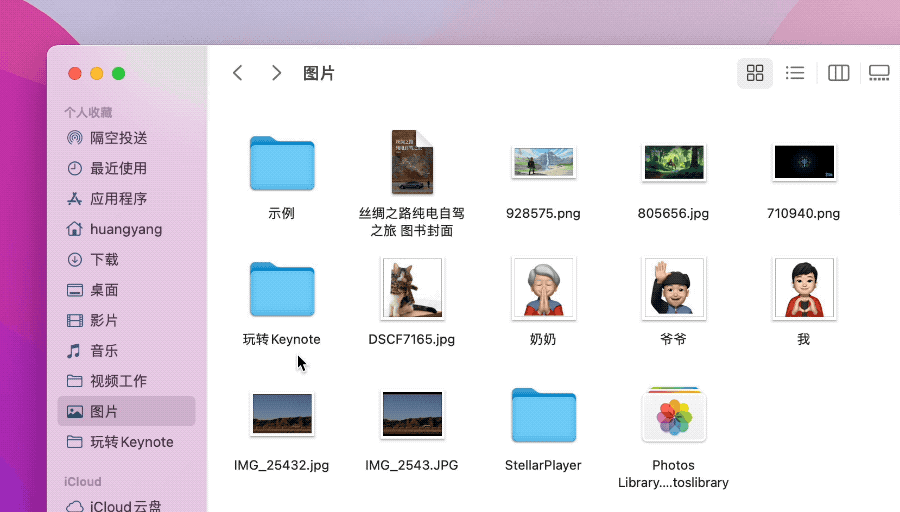Select the 爷爷 memoji image
This screenshot has height=512, width=900.
[x=674, y=288]
